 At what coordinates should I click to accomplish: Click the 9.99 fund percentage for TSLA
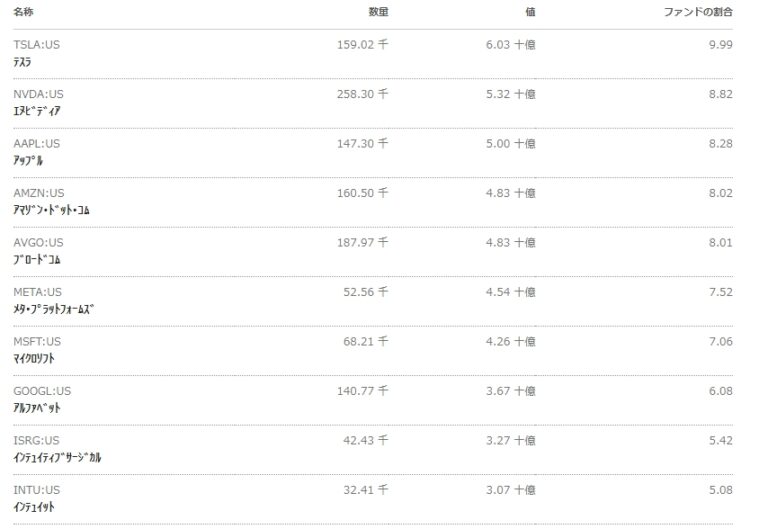(x=720, y=45)
